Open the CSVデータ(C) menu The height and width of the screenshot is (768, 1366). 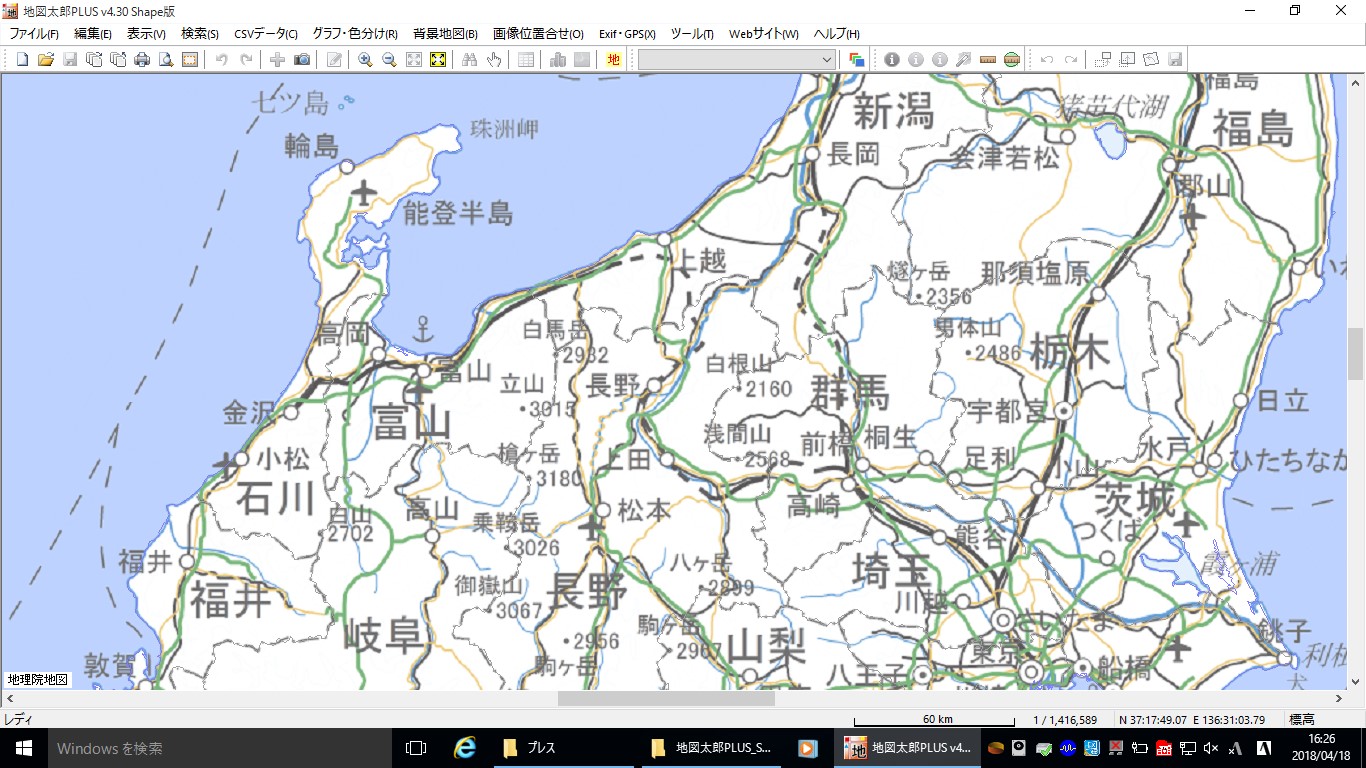click(266, 34)
